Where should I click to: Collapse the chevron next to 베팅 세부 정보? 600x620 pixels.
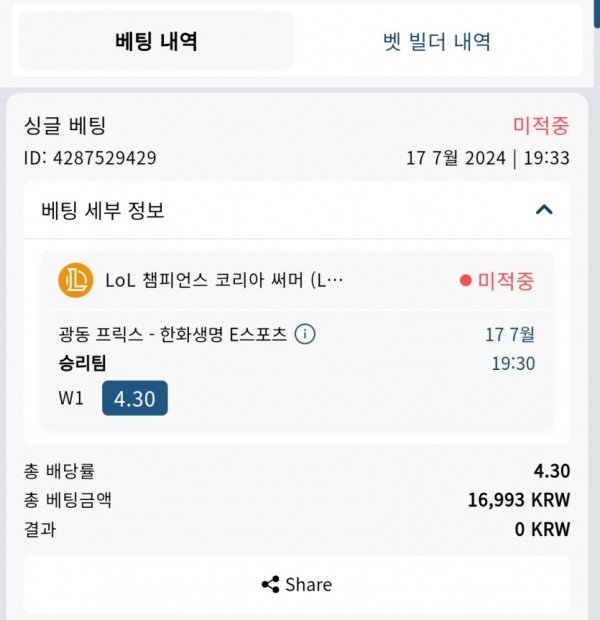pyautogui.click(x=544, y=210)
